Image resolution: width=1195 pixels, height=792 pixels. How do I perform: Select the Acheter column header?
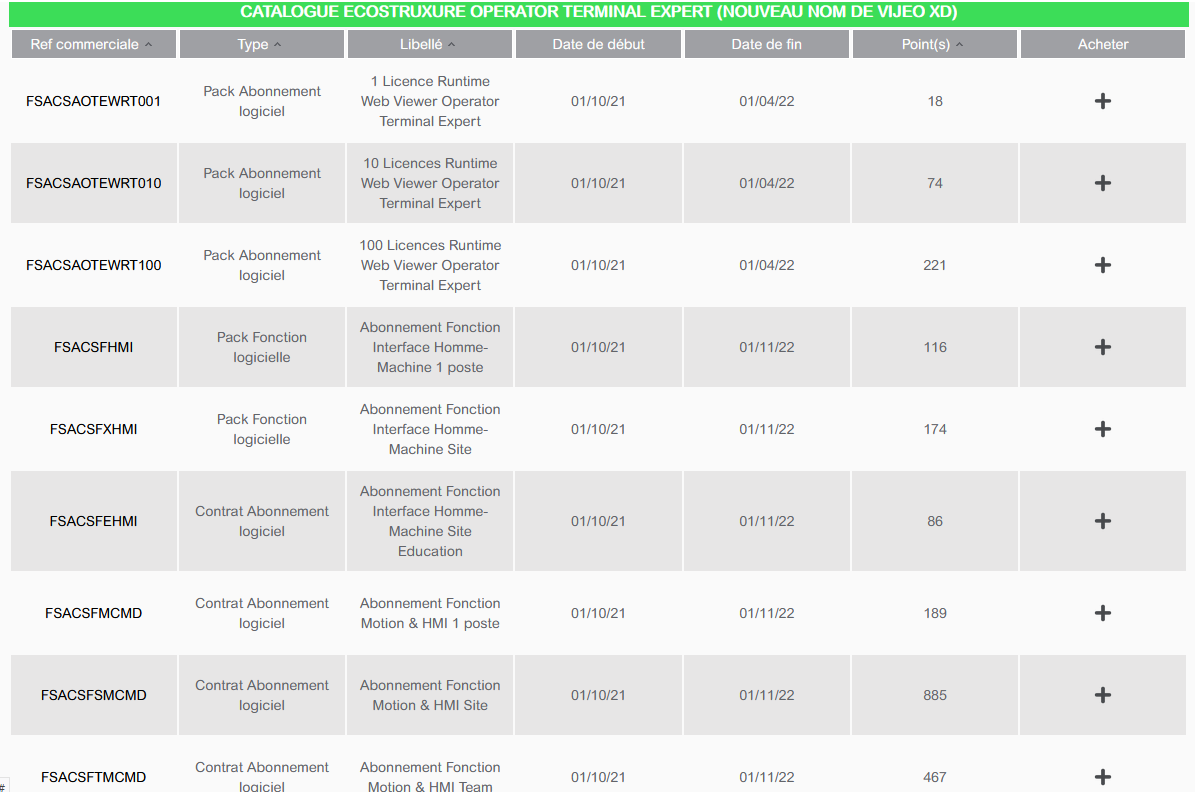pos(1103,44)
